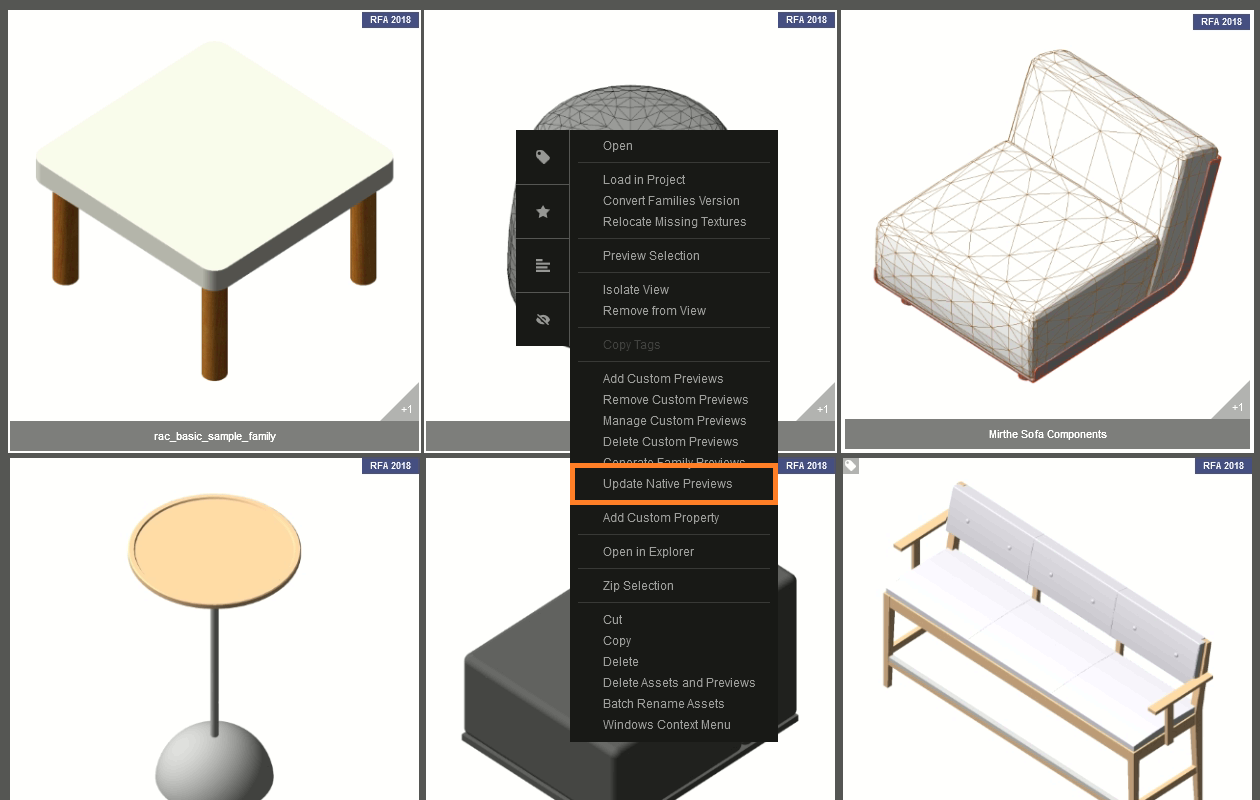Choose Load in Project
Screen dimensions: 1260x800
point(643,180)
